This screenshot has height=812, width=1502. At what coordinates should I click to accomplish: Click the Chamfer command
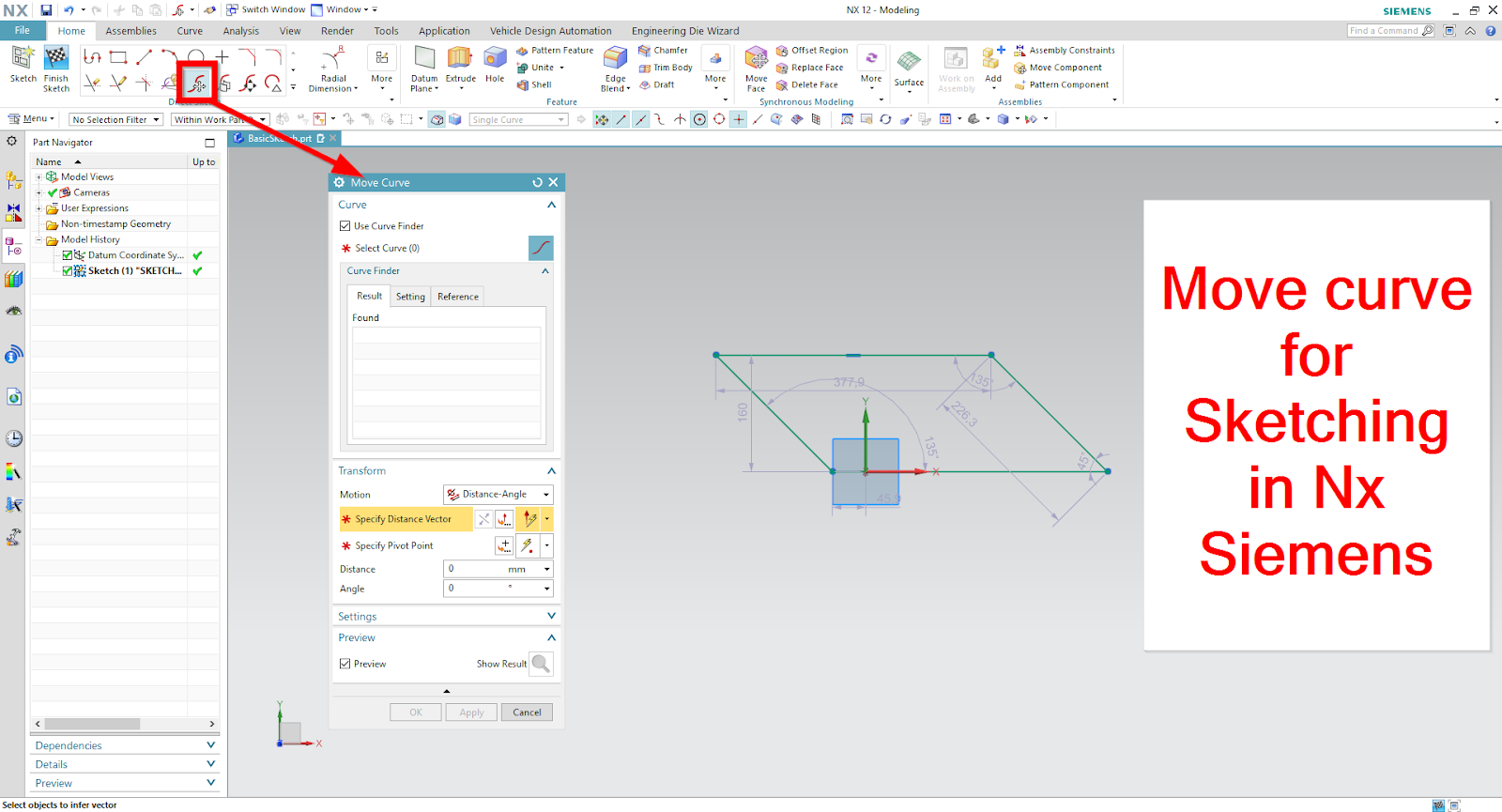663,51
